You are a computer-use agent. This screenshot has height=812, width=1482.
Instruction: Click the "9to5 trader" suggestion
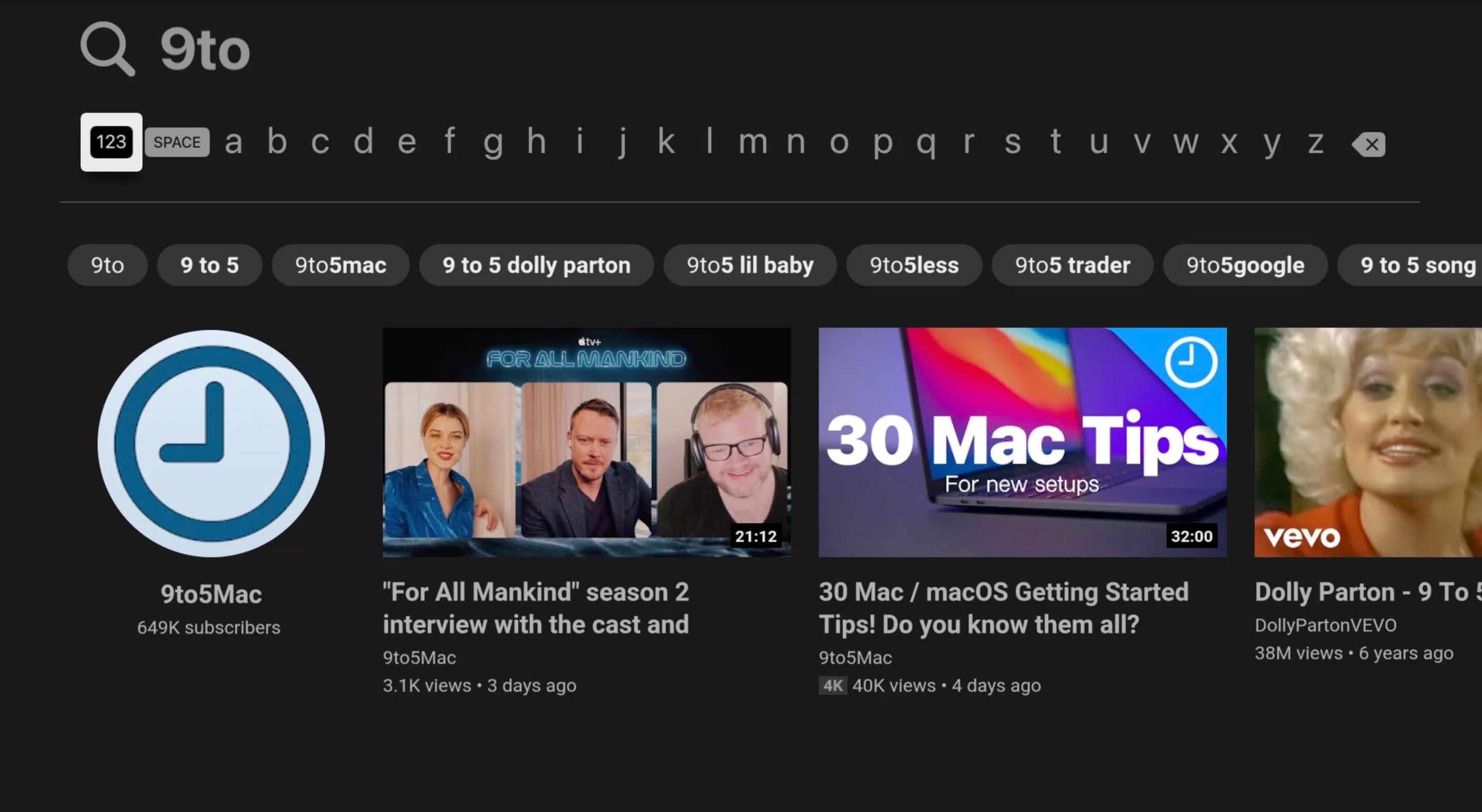(x=1072, y=265)
